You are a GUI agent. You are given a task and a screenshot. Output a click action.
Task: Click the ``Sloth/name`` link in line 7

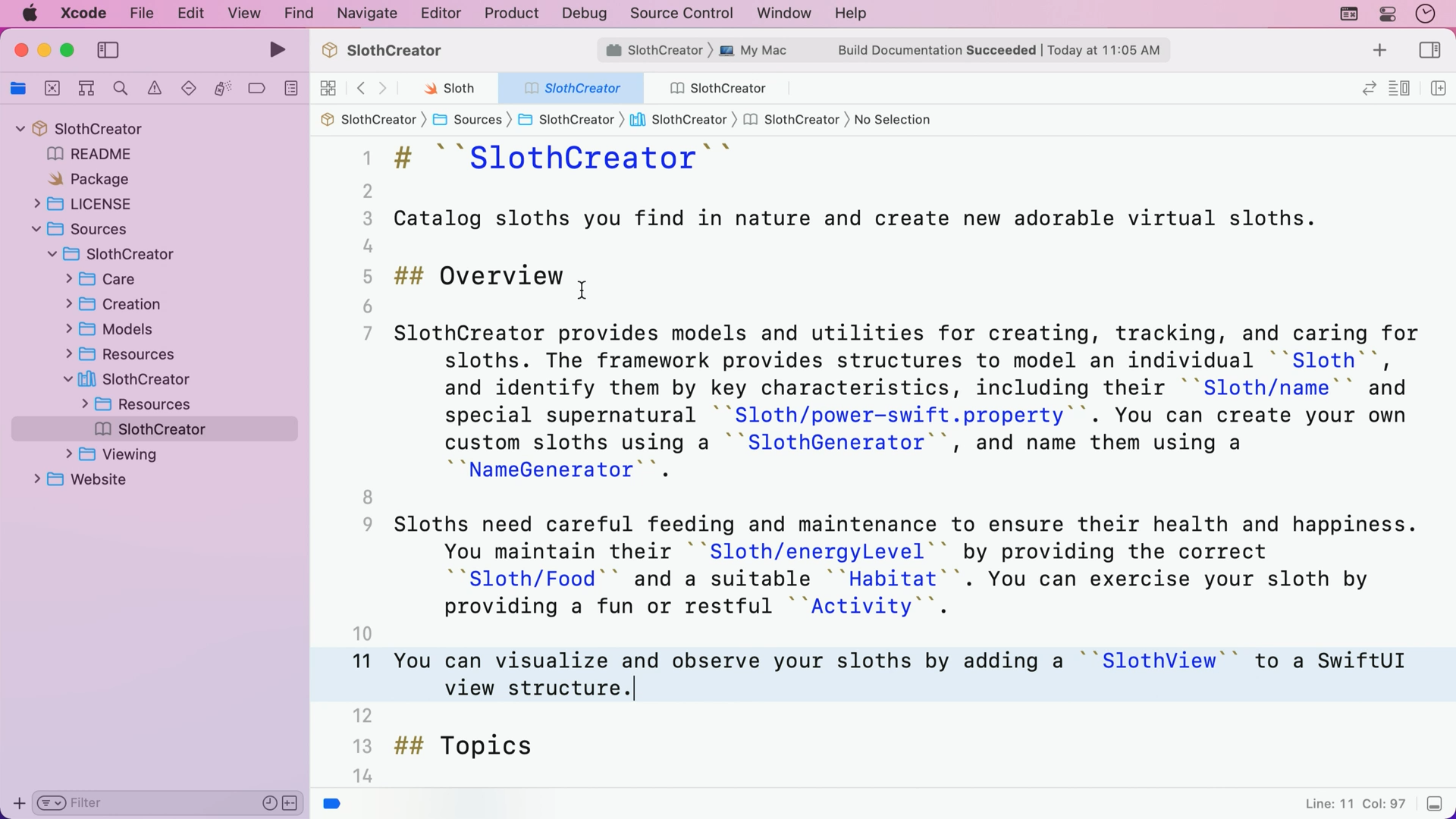(x=1266, y=388)
